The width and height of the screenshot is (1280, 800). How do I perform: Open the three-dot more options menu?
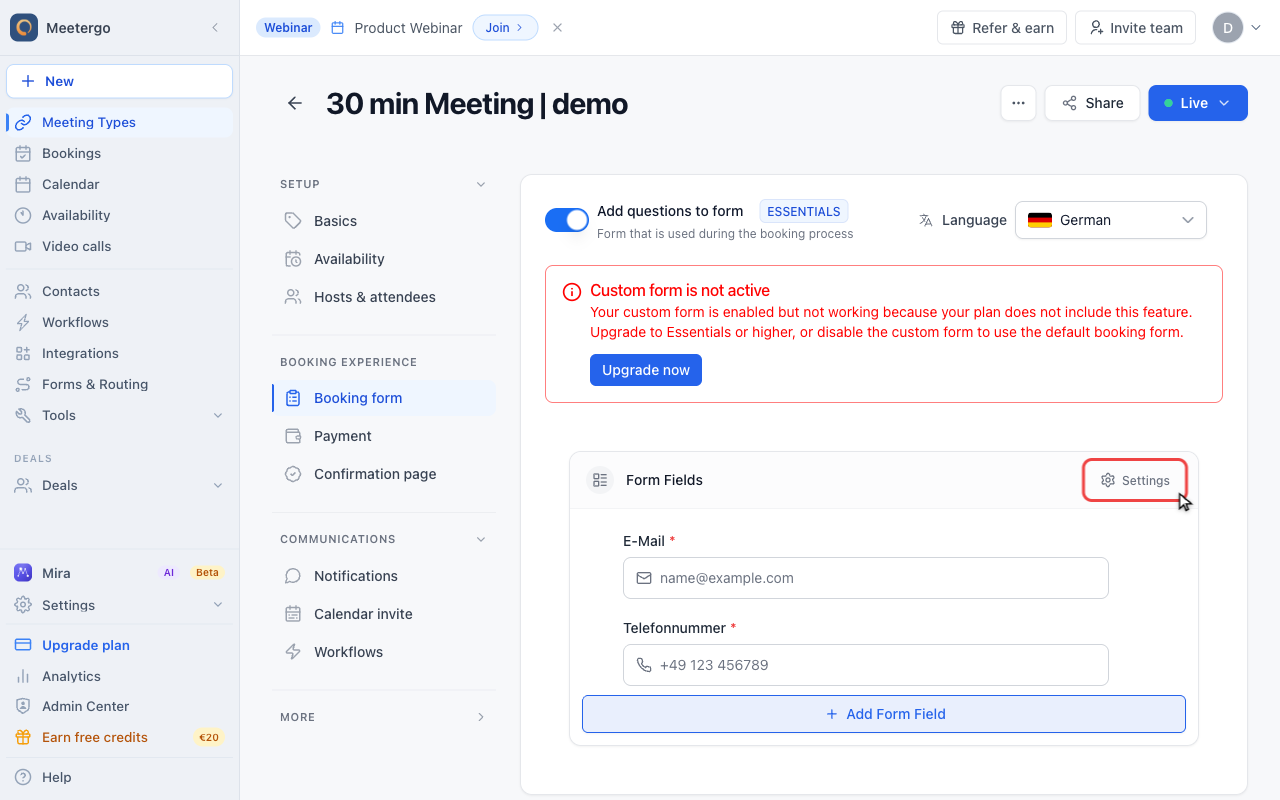[x=1018, y=103]
